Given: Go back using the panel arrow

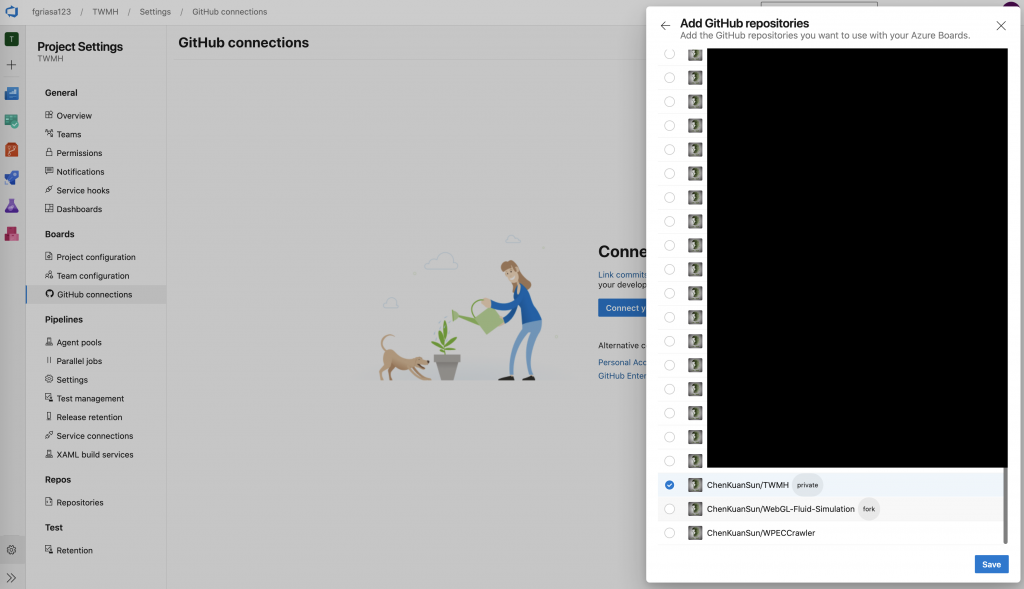Looking at the screenshot, I should tap(665, 25).
